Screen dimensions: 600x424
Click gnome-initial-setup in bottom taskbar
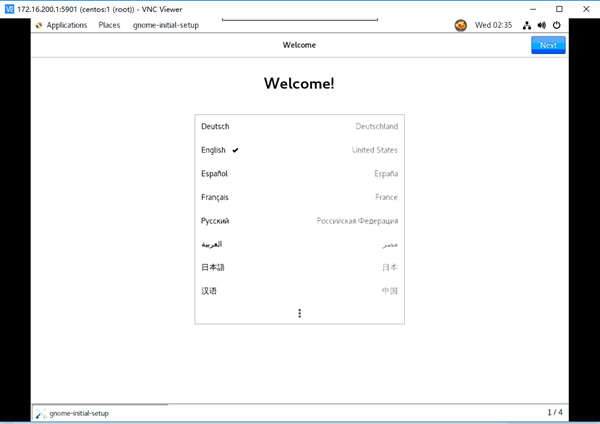pyautogui.click(x=78, y=413)
